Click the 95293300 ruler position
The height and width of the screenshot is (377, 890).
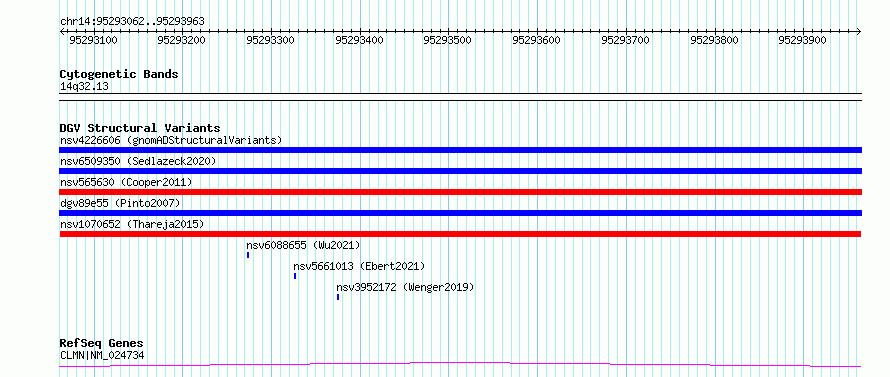(271, 40)
